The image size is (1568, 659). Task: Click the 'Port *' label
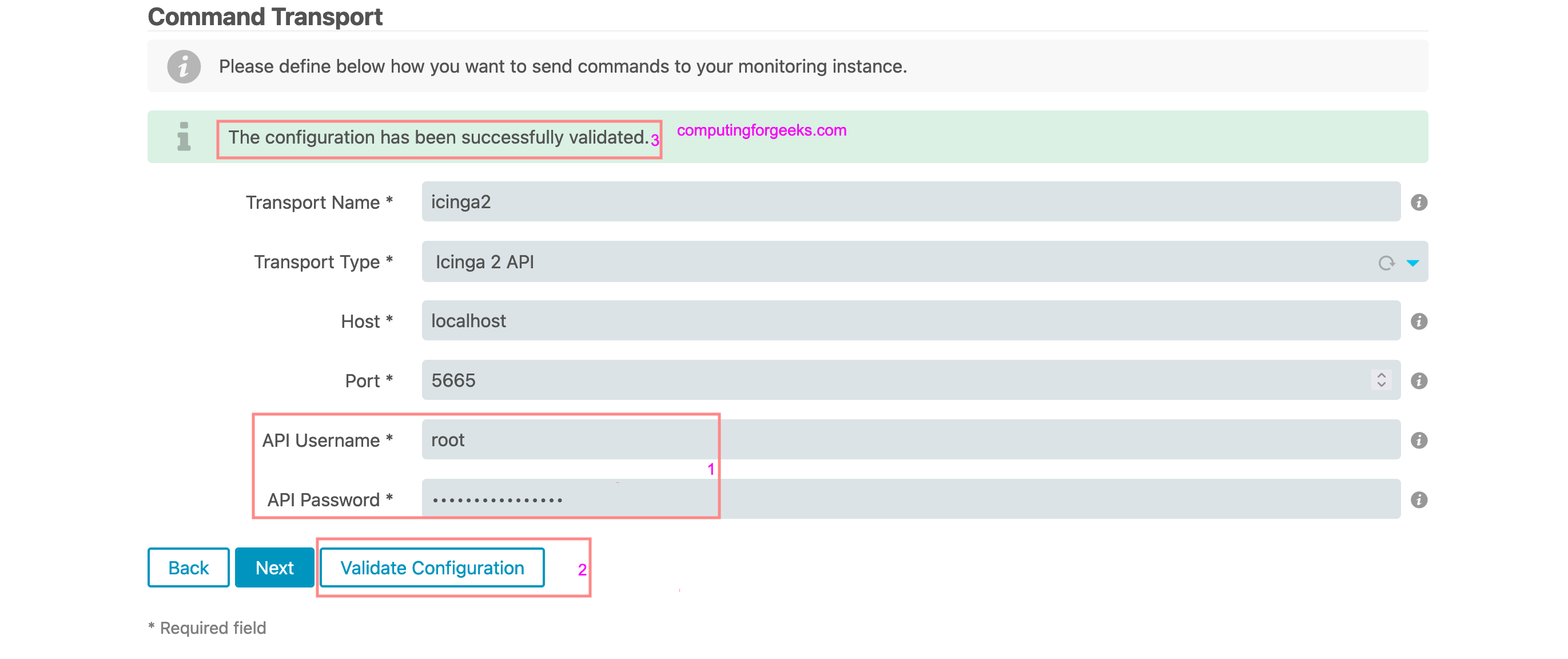(369, 380)
